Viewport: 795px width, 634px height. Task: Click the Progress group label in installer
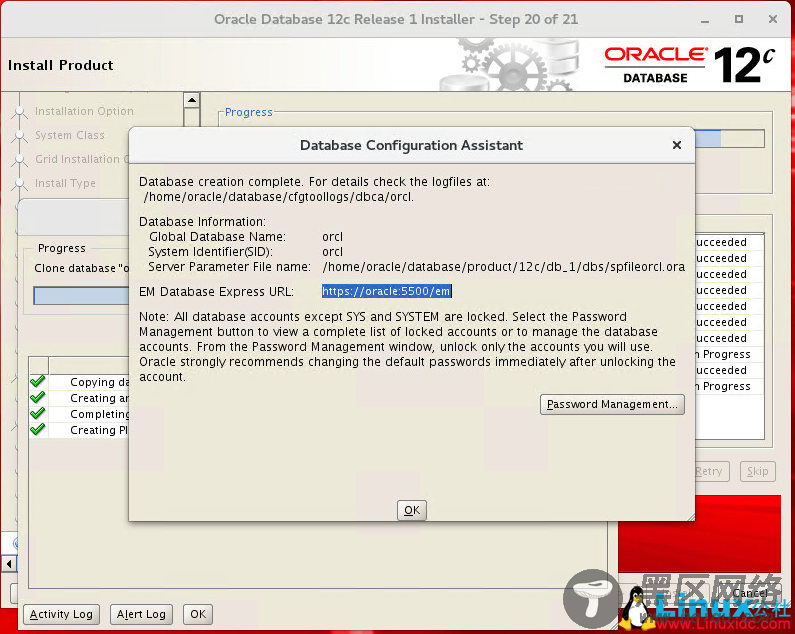tap(248, 112)
